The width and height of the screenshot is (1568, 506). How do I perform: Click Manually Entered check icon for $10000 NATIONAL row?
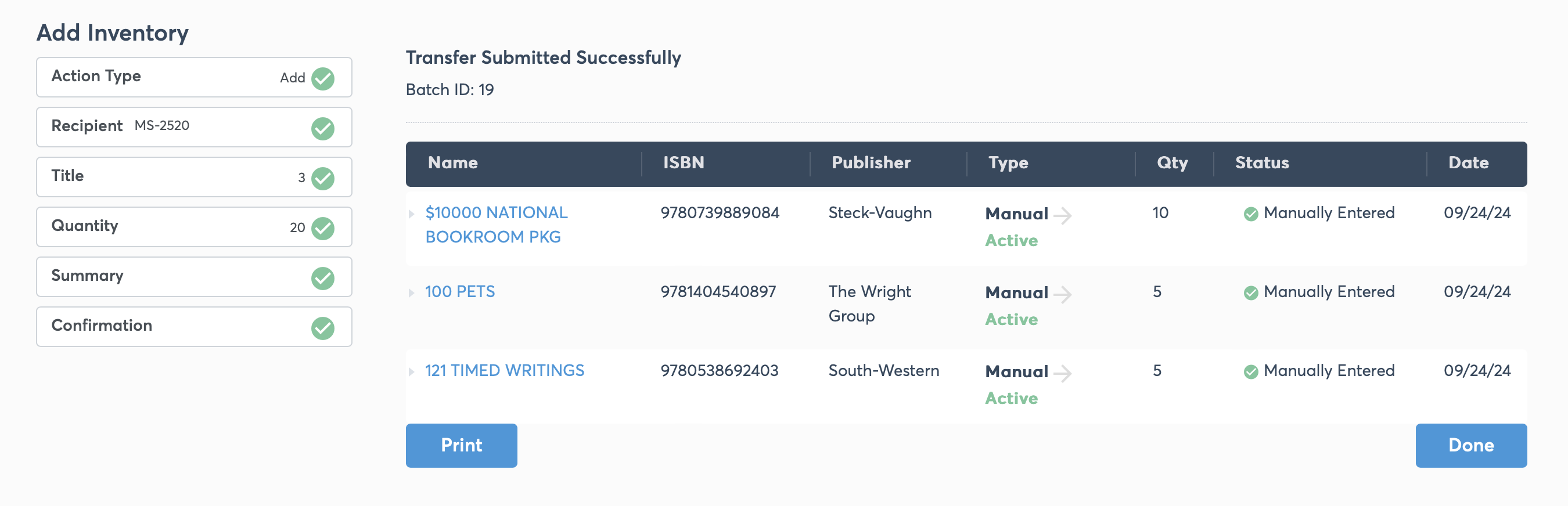pyautogui.click(x=1251, y=214)
